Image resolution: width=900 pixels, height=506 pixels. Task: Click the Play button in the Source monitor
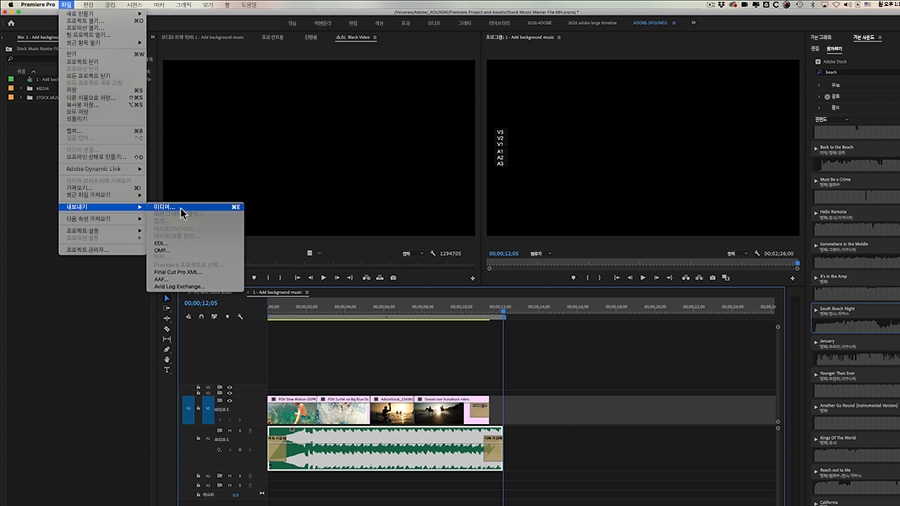323,277
